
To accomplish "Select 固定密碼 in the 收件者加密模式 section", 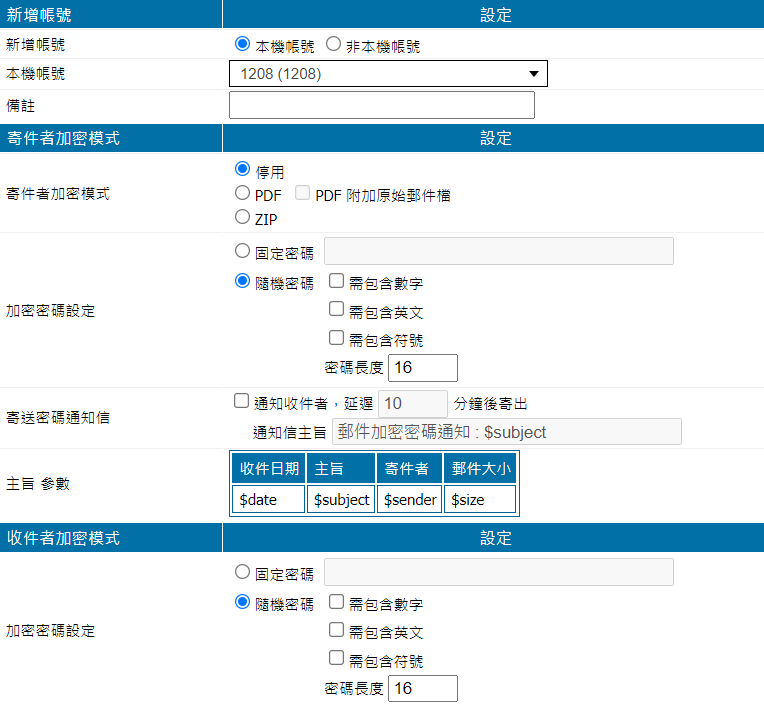I will [x=241, y=573].
